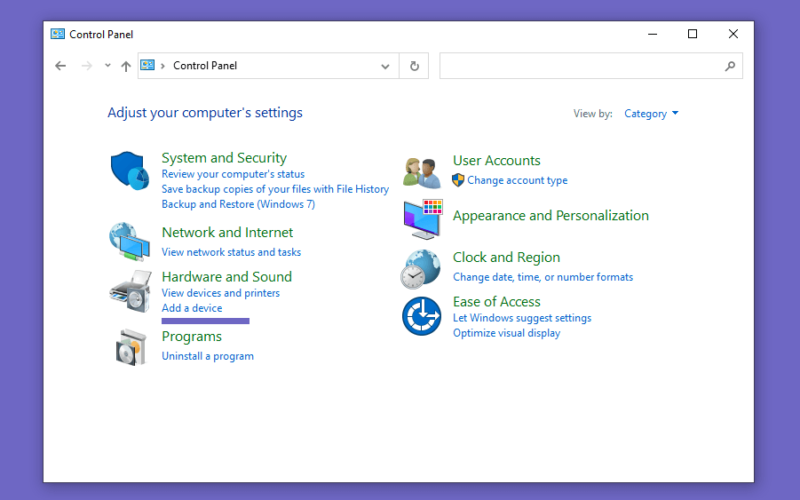Go up one folder level
The height and width of the screenshot is (500, 800).
click(126, 66)
